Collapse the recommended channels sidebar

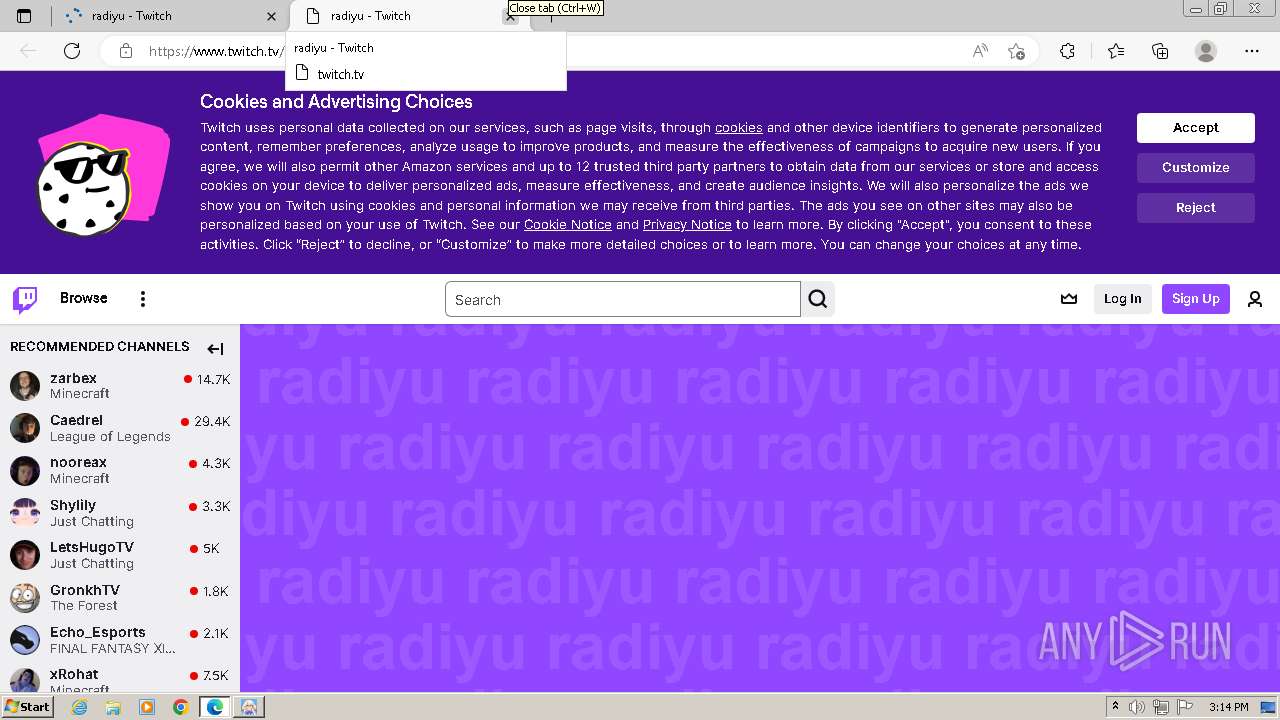point(215,349)
